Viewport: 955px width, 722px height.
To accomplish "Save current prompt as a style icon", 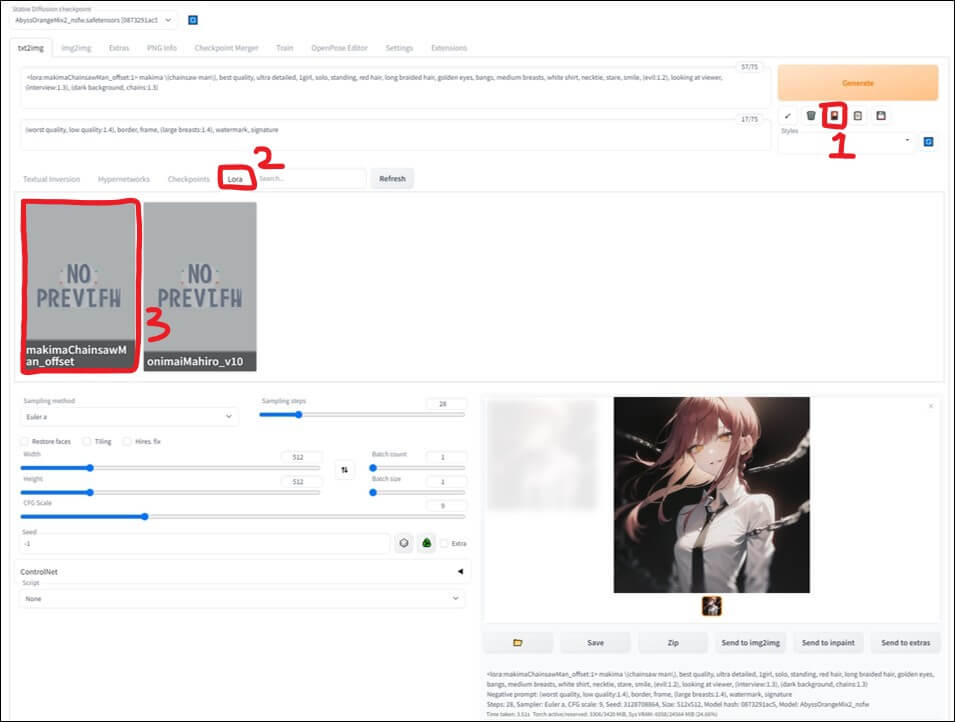I will (x=882, y=115).
